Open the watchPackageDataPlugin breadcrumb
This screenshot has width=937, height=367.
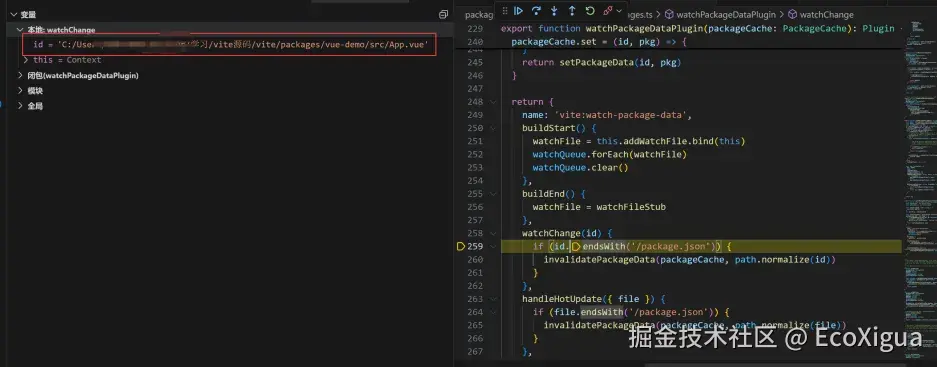(720, 14)
